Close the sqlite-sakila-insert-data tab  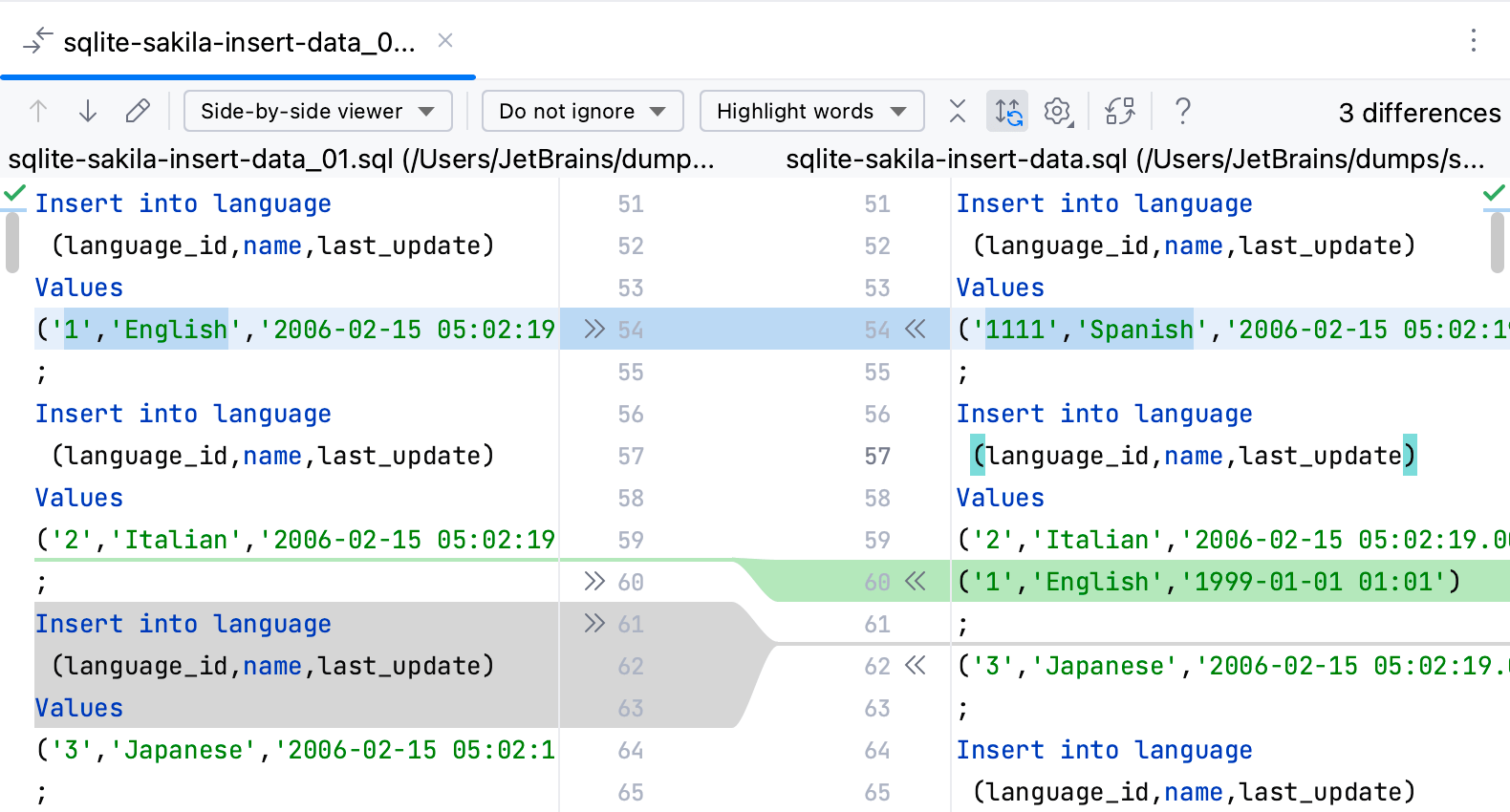click(445, 41)
